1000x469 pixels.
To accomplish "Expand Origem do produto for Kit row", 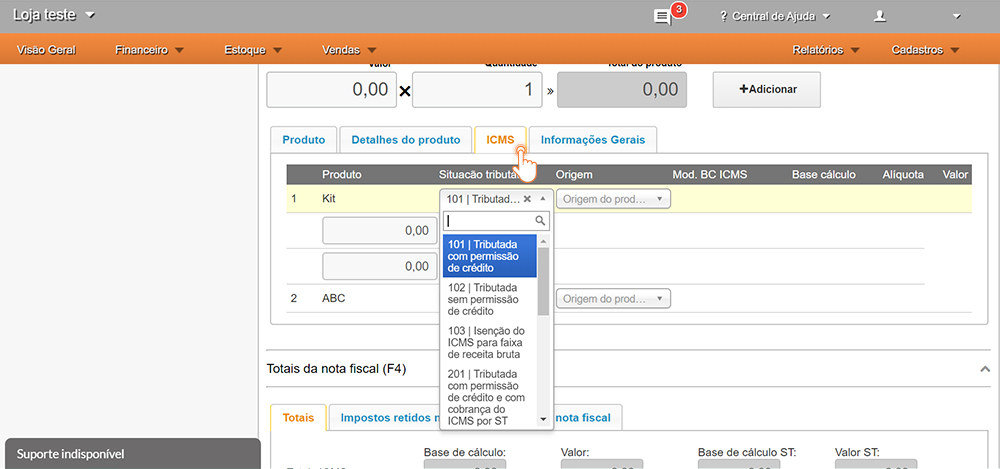I will pos(613,199).
